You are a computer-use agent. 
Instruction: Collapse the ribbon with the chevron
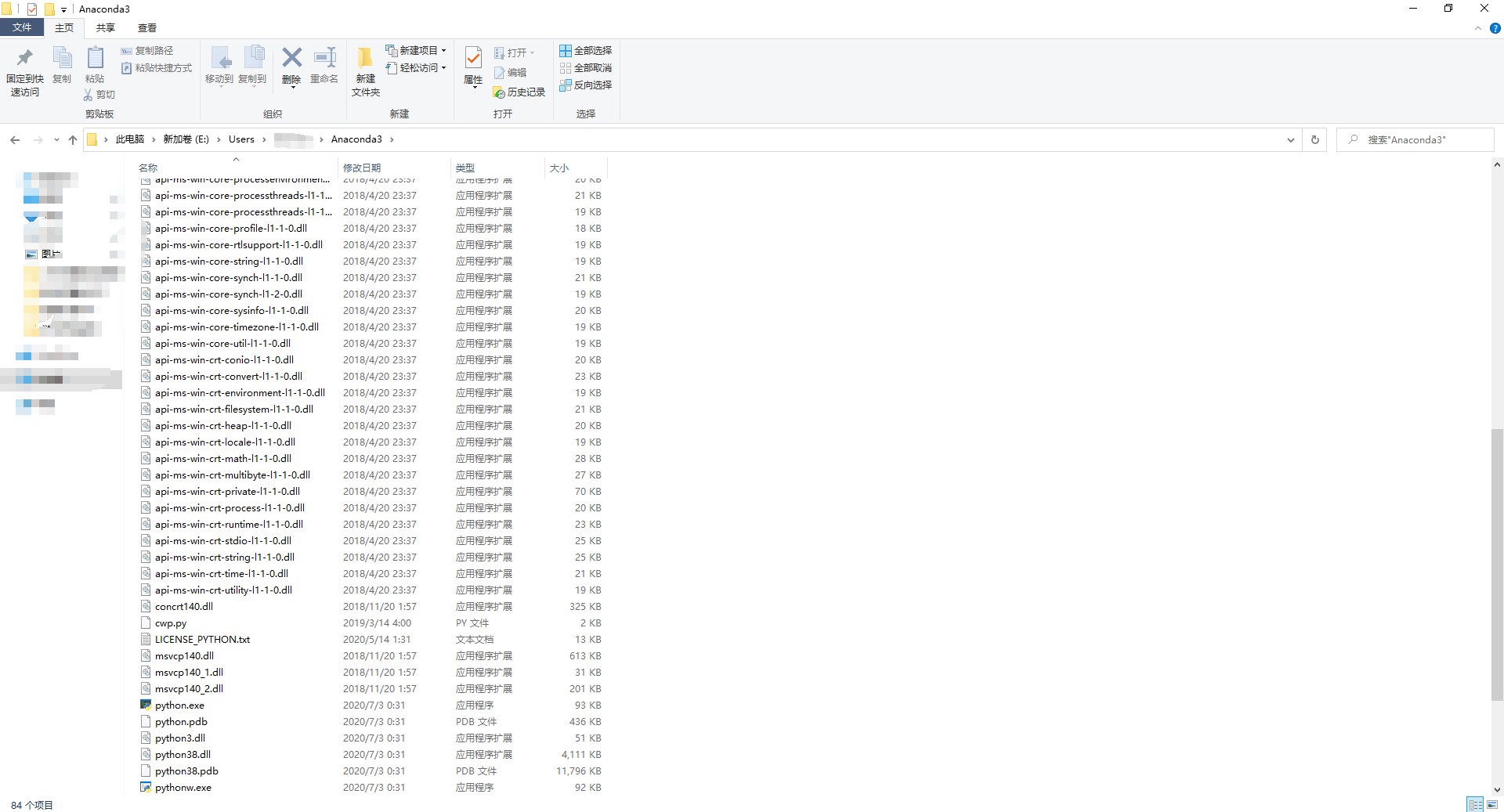coord(1478,28)
